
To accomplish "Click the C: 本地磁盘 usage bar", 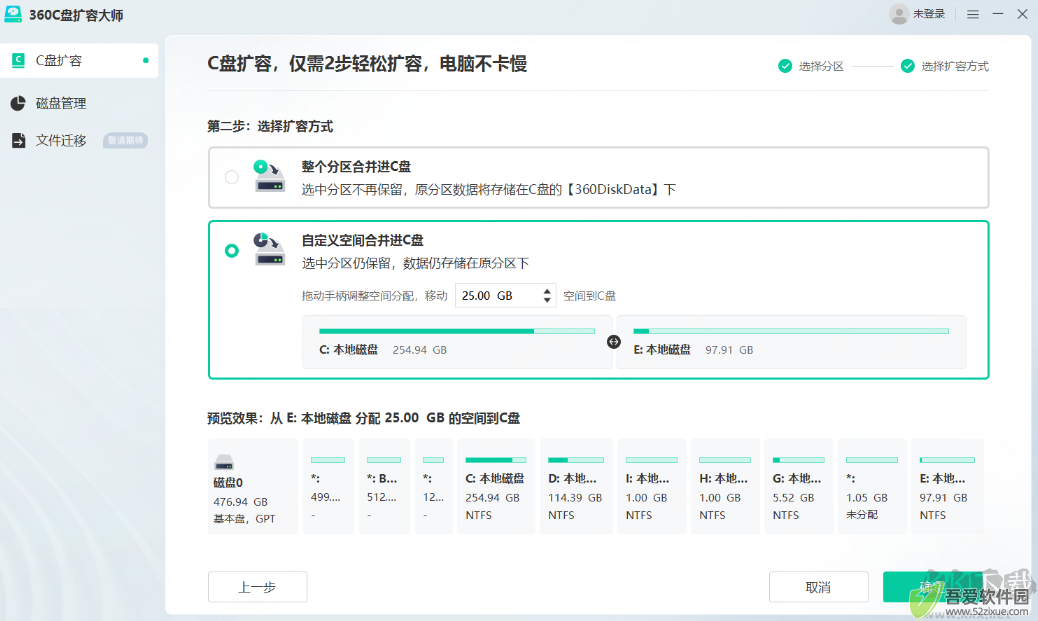I will [457, 331].
